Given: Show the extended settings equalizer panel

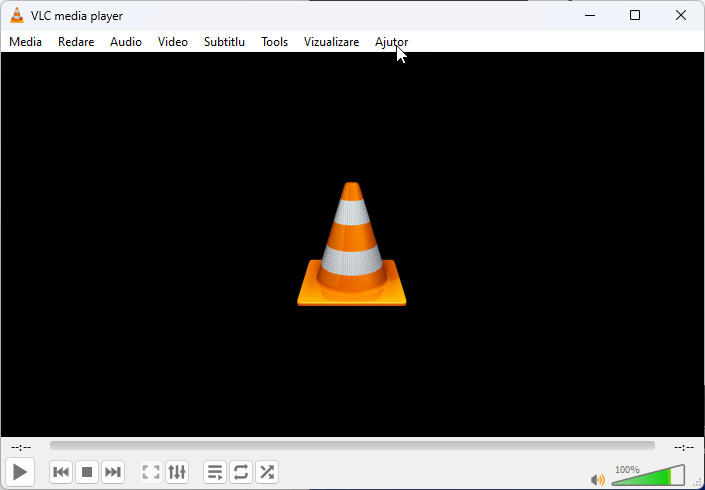Looking at the screenshot, I should [177, 472].
